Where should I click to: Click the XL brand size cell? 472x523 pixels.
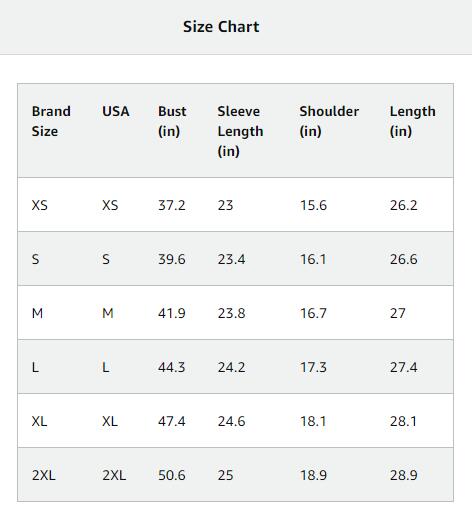[x=39, y=421]
